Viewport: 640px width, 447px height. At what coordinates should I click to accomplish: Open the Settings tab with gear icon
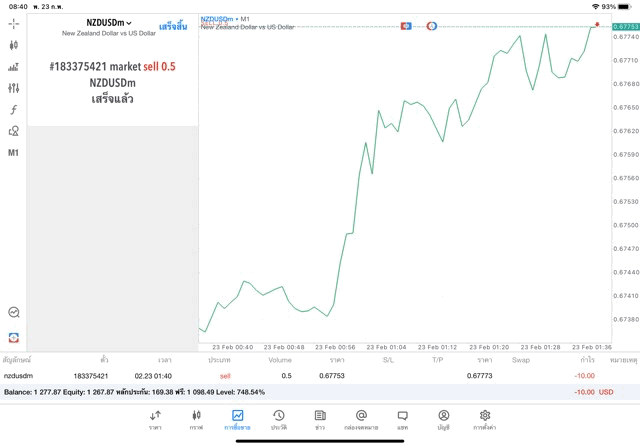[485, 420]
